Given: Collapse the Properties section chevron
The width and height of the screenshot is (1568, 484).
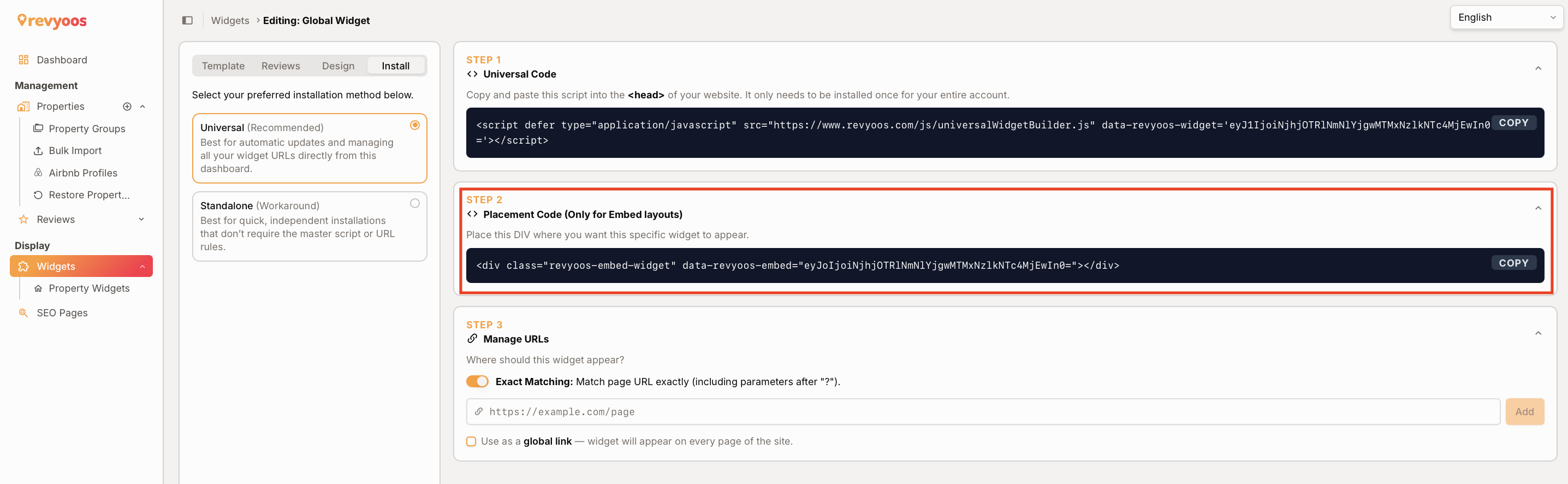Looking at the screenshot, I should pos(142,107).
